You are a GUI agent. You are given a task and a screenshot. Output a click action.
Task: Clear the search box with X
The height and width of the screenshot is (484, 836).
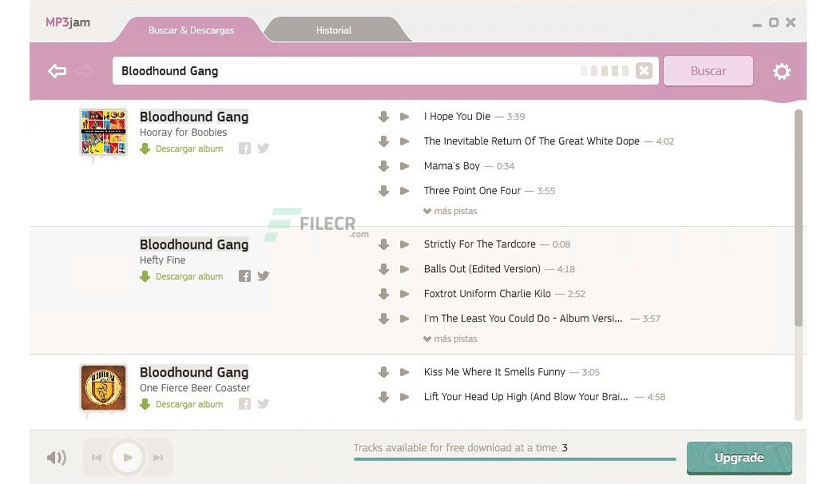(644, 71)
